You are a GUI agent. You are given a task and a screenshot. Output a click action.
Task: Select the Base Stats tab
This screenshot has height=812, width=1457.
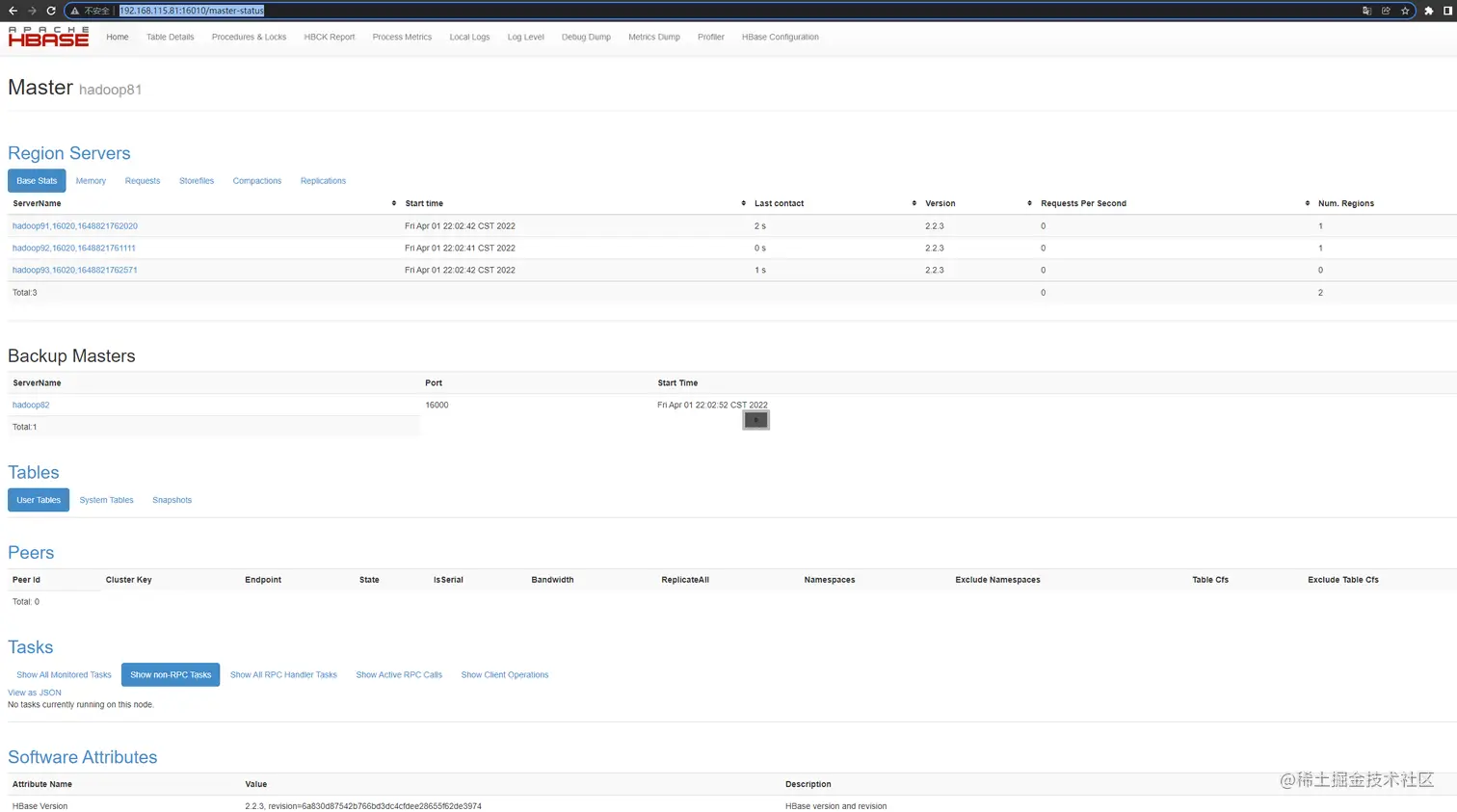37,181
